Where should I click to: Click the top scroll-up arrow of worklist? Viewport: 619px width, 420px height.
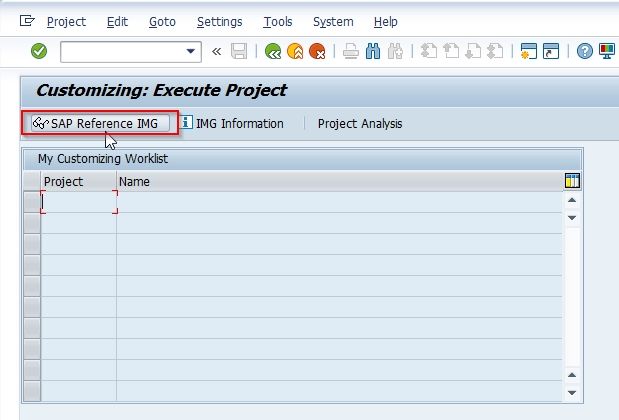(x=572, y=200)
